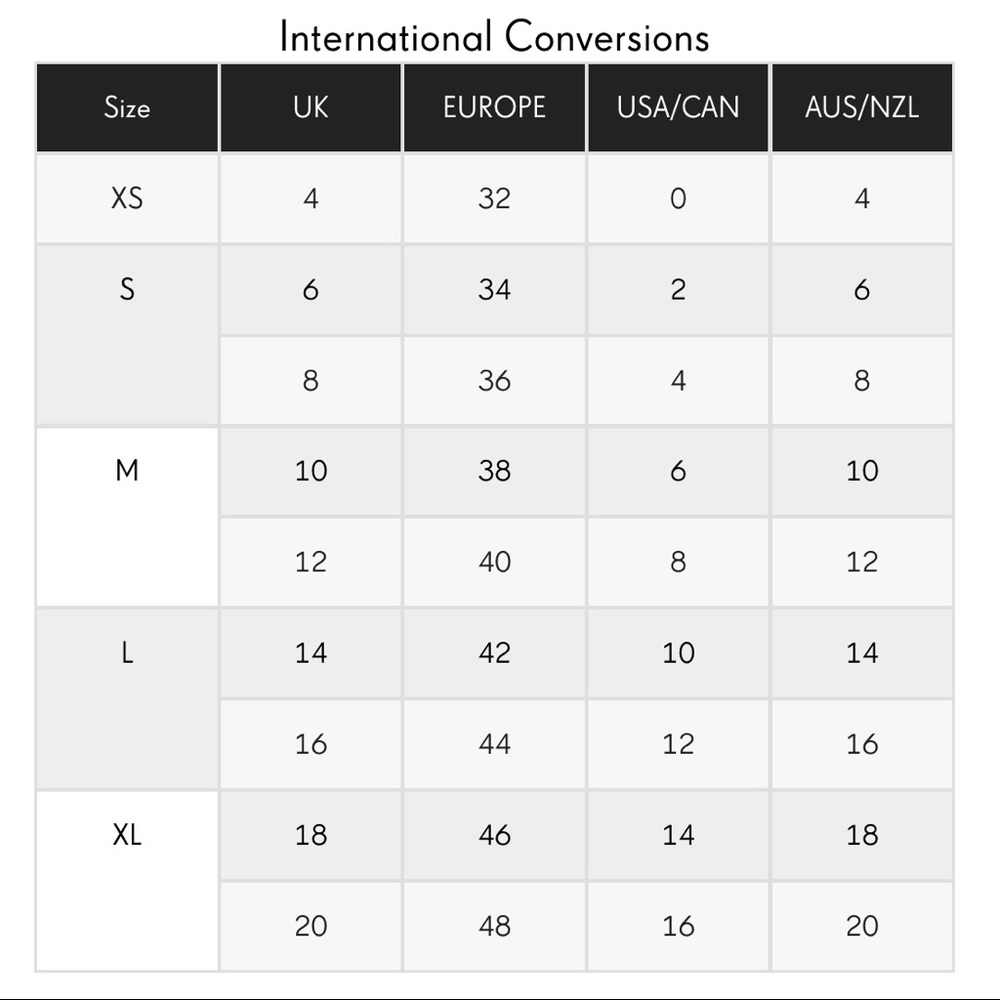Viewport: 1000px width, 1000px height.
Task: Select Europe size 38 cell
Action: (x=494, y=470)
